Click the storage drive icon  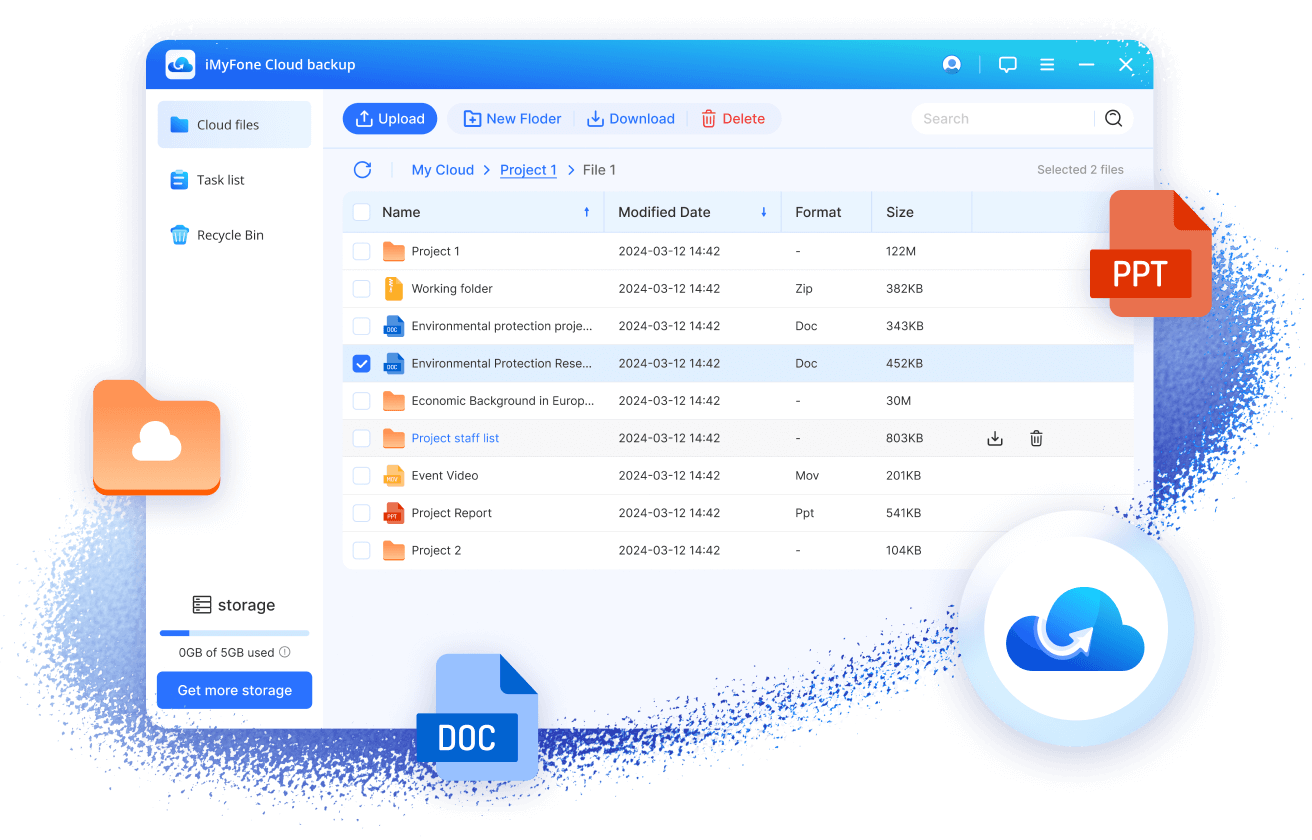(x=202, y=605)
